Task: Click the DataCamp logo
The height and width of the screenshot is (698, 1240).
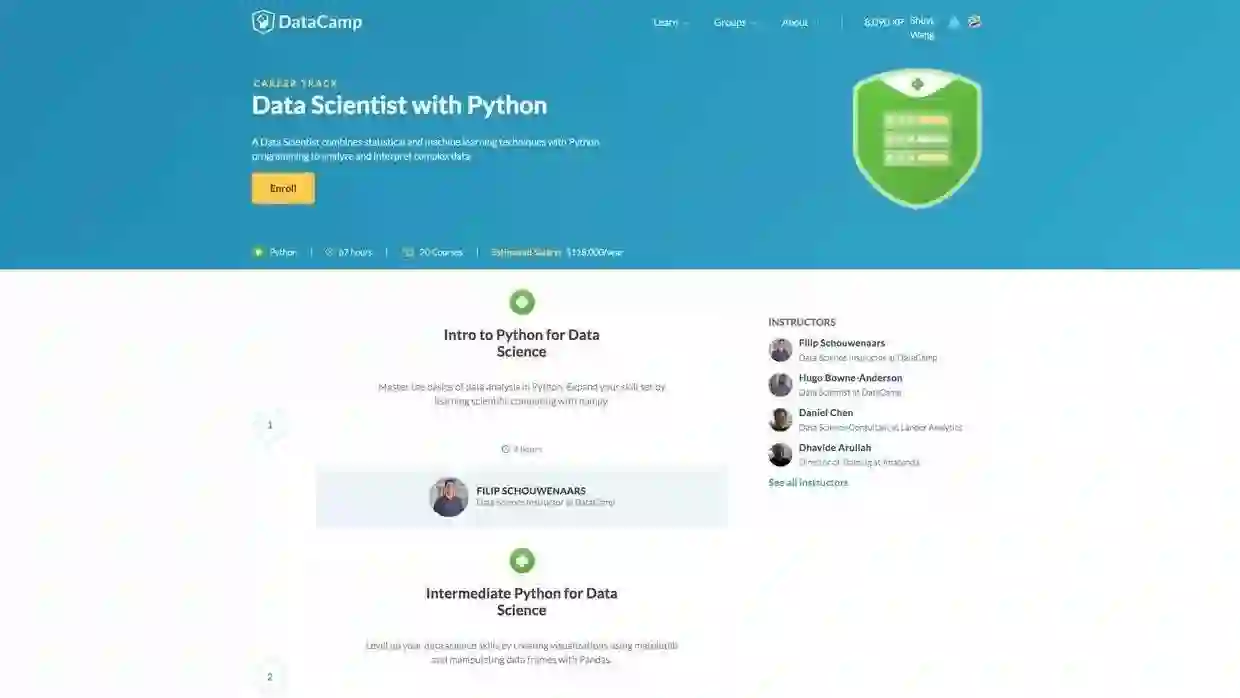Action: click(x=307, y=22)
